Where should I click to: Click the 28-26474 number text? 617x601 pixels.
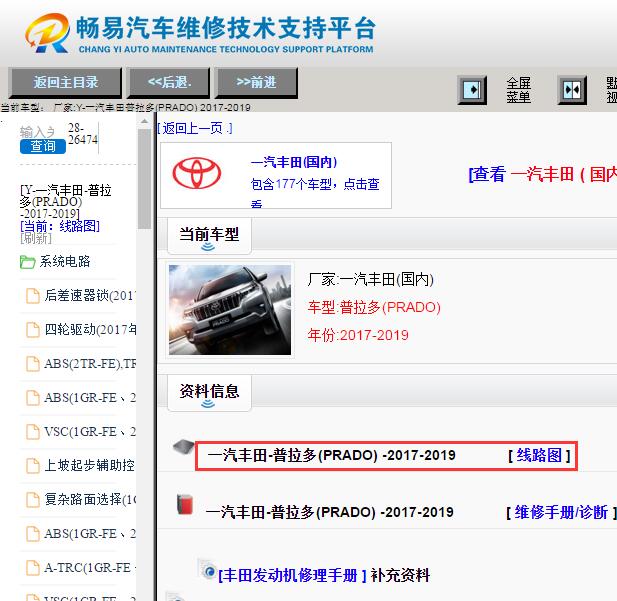(x=83, y=134)
